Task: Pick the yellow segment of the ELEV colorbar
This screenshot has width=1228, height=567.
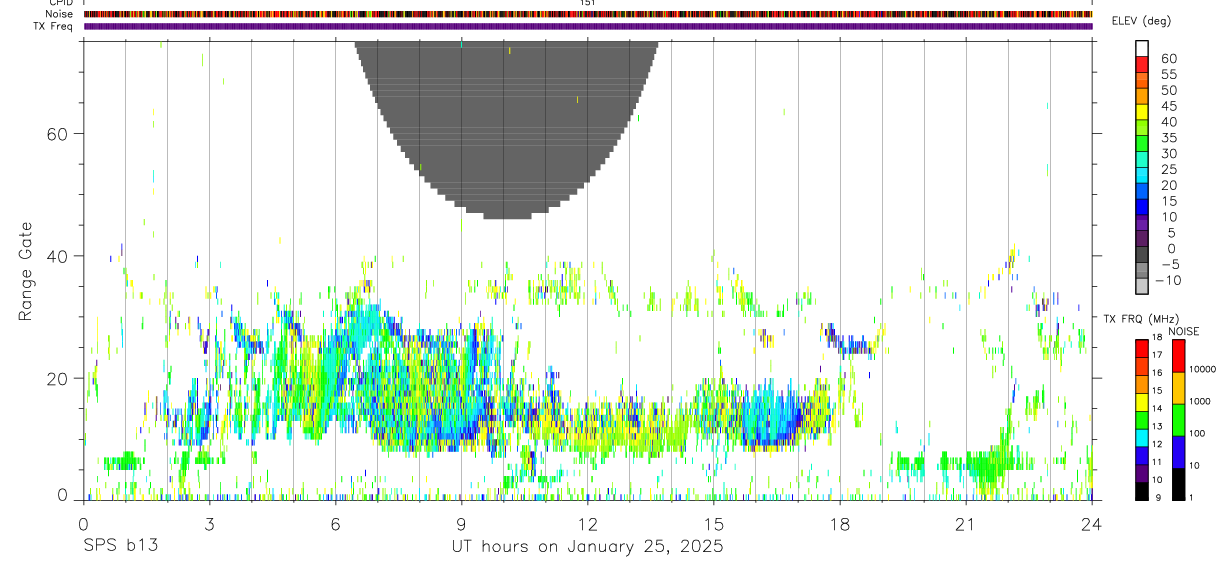Action: pos(1142,112)
